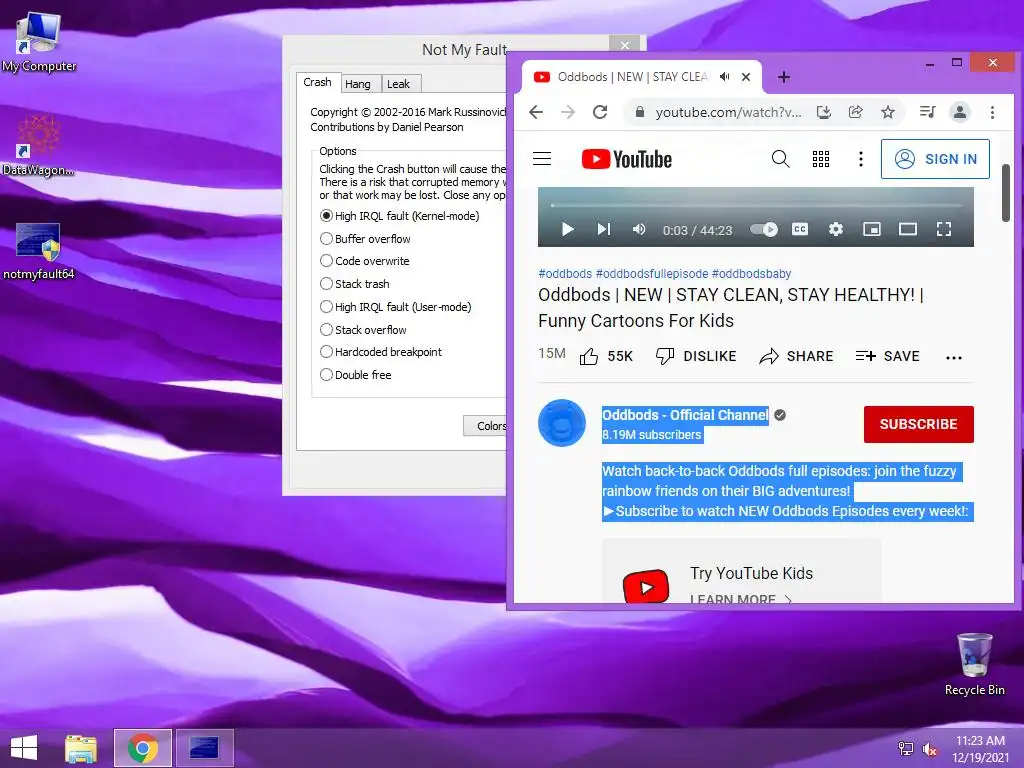Select Double free radio option
Screen dimensions: 1024x768
(x=356, y=375)
